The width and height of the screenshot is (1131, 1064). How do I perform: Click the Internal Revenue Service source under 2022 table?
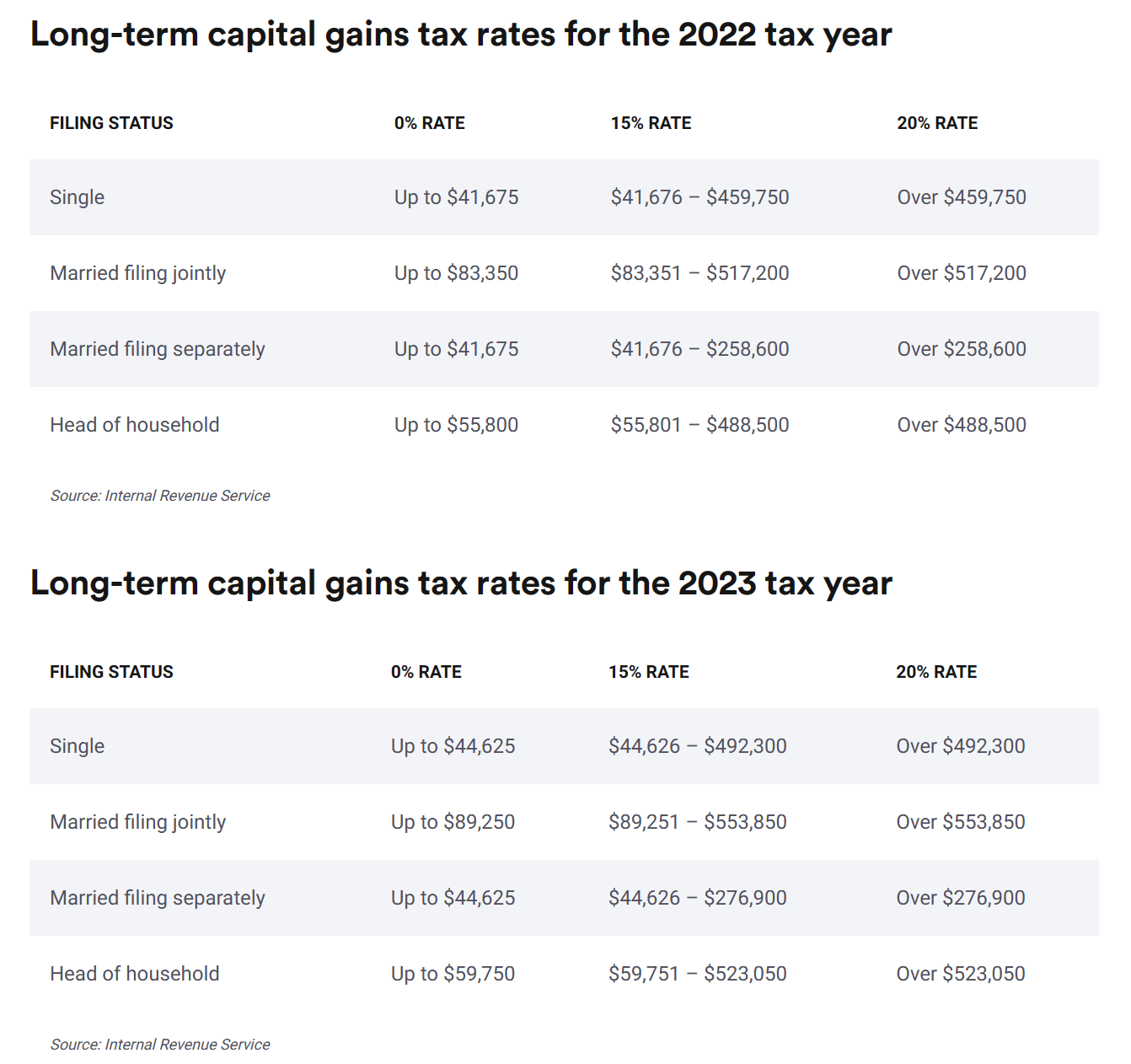pos(160,496)
